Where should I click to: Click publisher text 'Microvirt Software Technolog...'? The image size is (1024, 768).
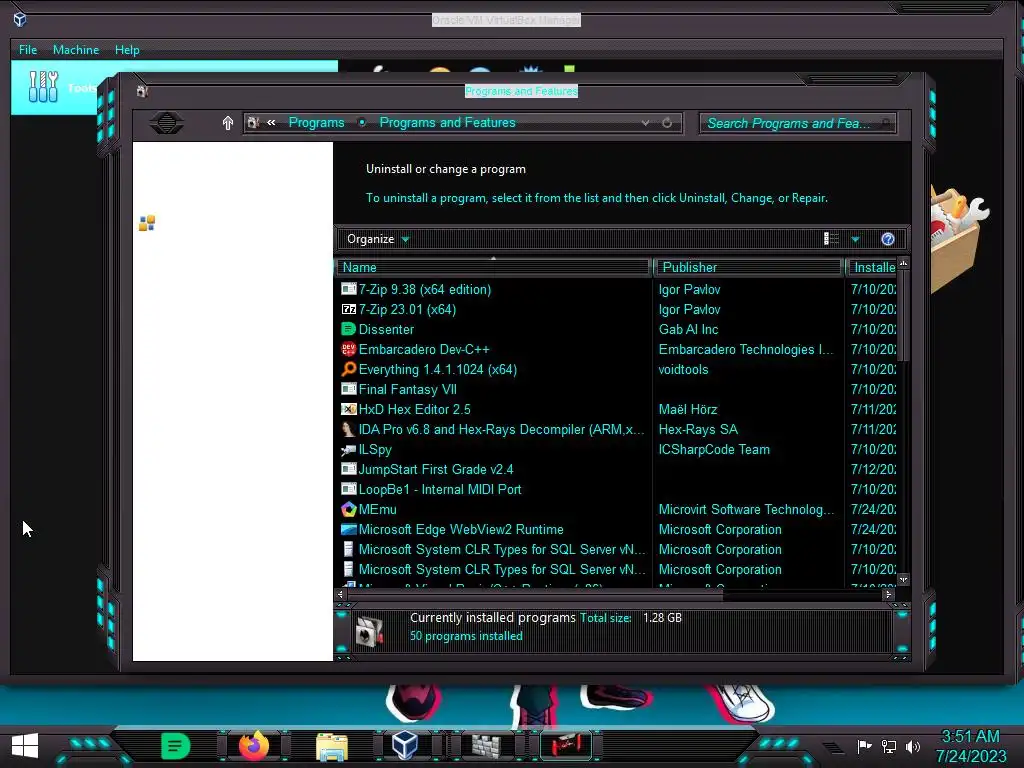746,509
